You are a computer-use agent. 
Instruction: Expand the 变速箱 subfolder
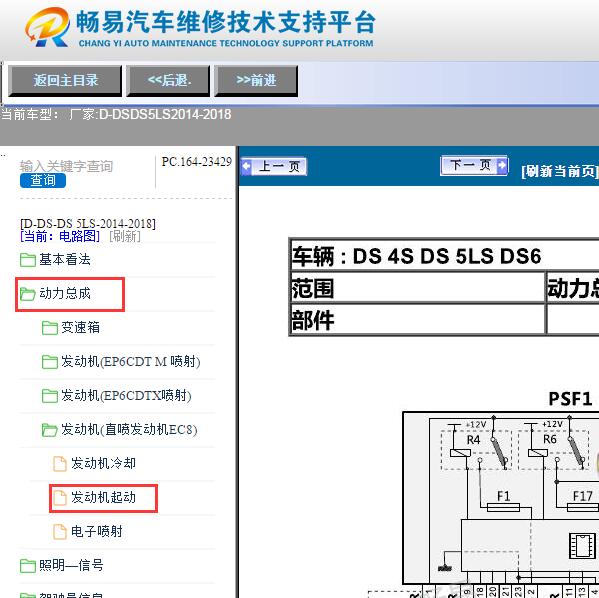click(x=80, y=327)
